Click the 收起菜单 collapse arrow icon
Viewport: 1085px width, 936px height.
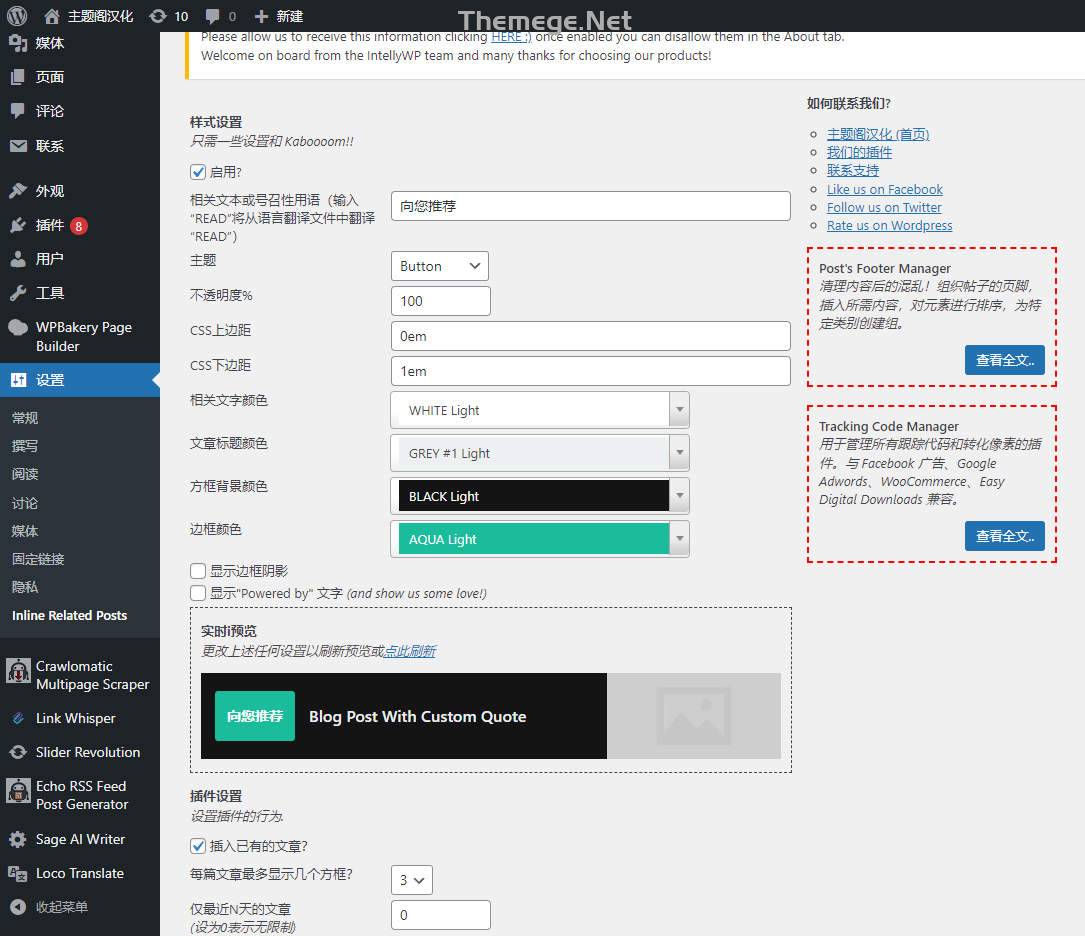tap(18, 907)
